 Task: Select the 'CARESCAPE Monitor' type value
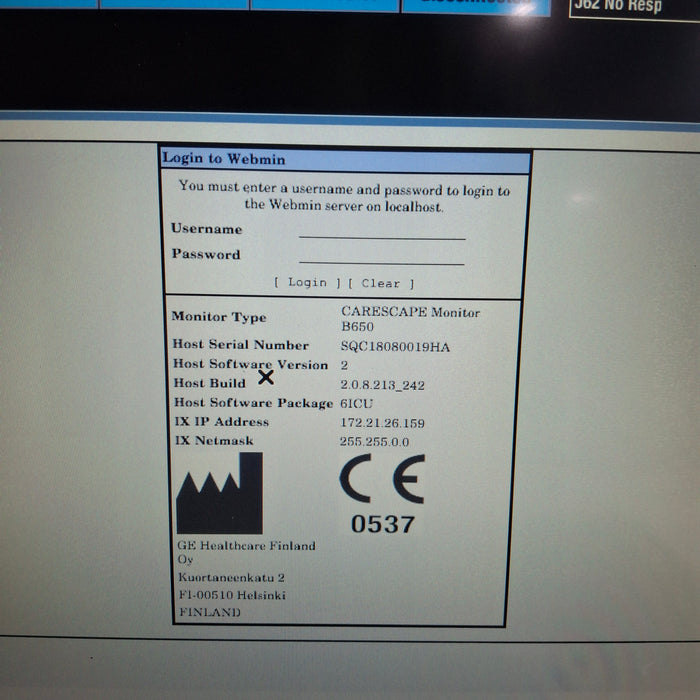[x=410, y=312]
